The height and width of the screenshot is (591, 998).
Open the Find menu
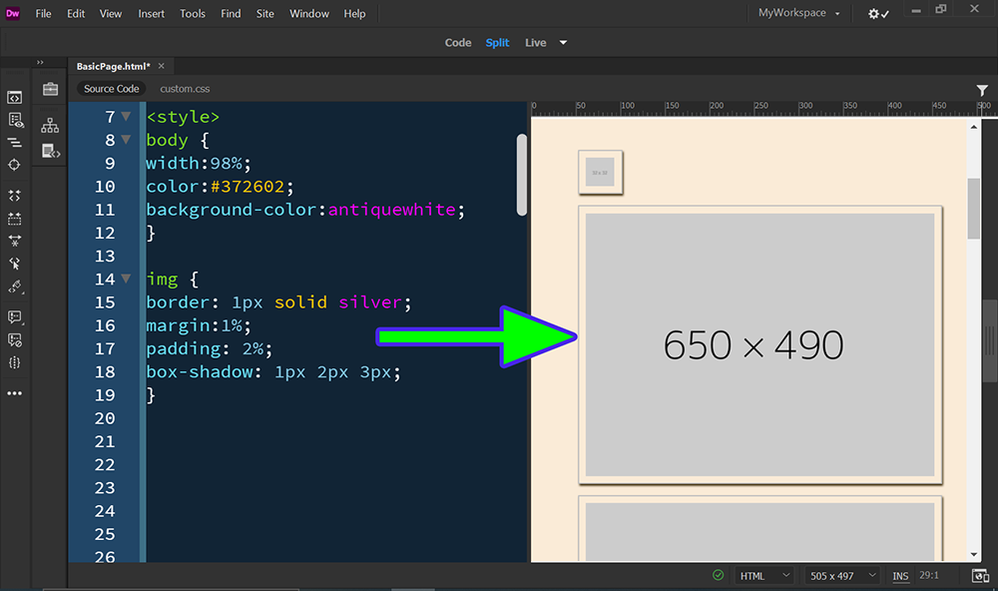[x=230, y=13]
